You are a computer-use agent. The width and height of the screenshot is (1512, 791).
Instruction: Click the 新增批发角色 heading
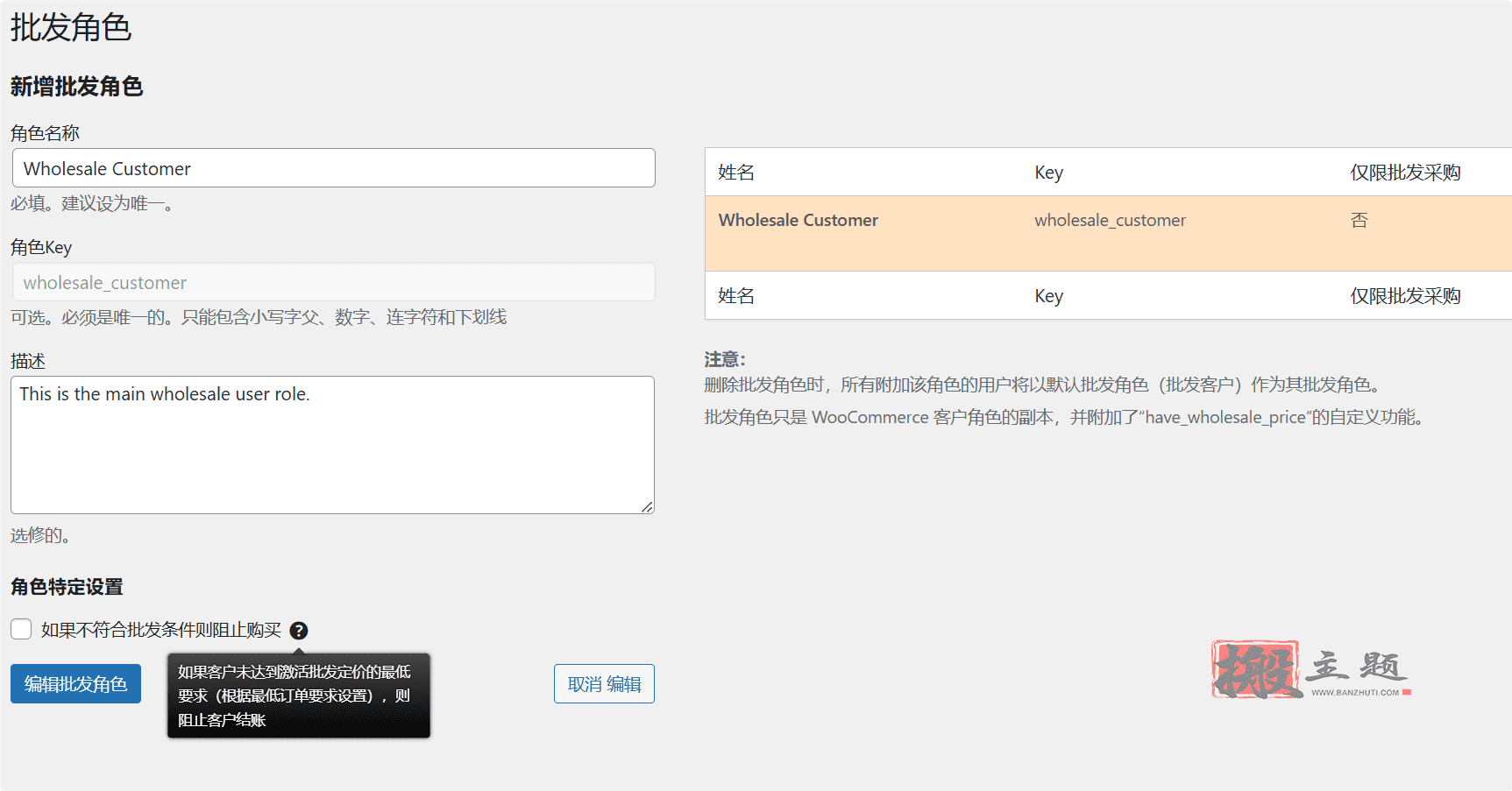(x=76, y=87)
